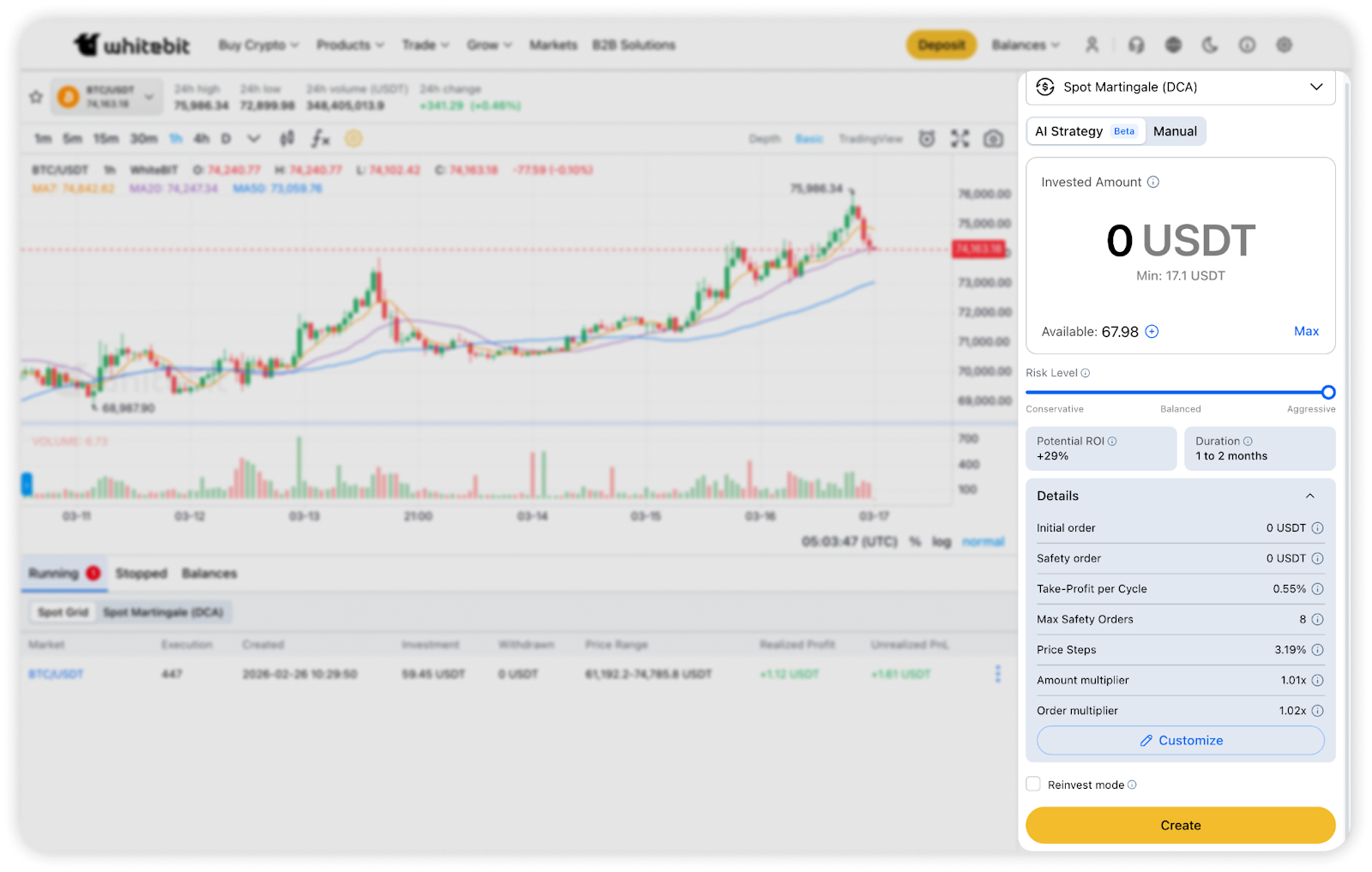Click the info icon beside Invested Amount
Image resolution: width=1372 pixels, height=872 pixels.
[x=1153, y=182]
